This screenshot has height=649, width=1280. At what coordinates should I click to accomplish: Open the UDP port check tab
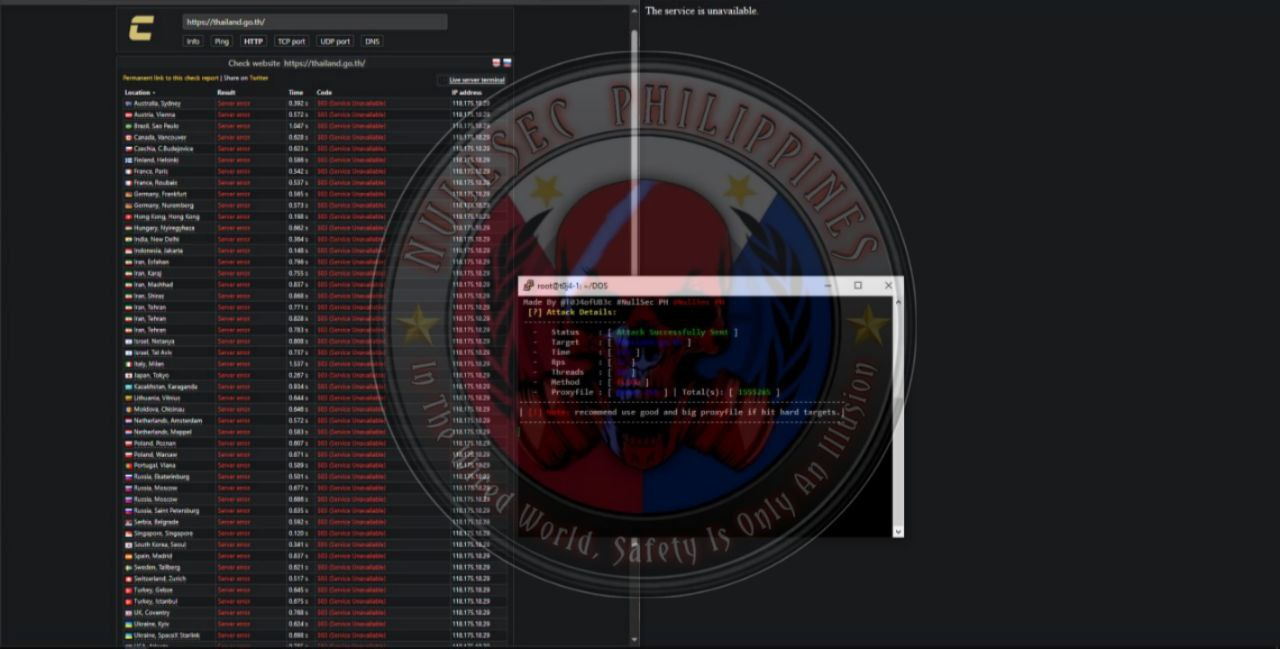tap(335, 42)
